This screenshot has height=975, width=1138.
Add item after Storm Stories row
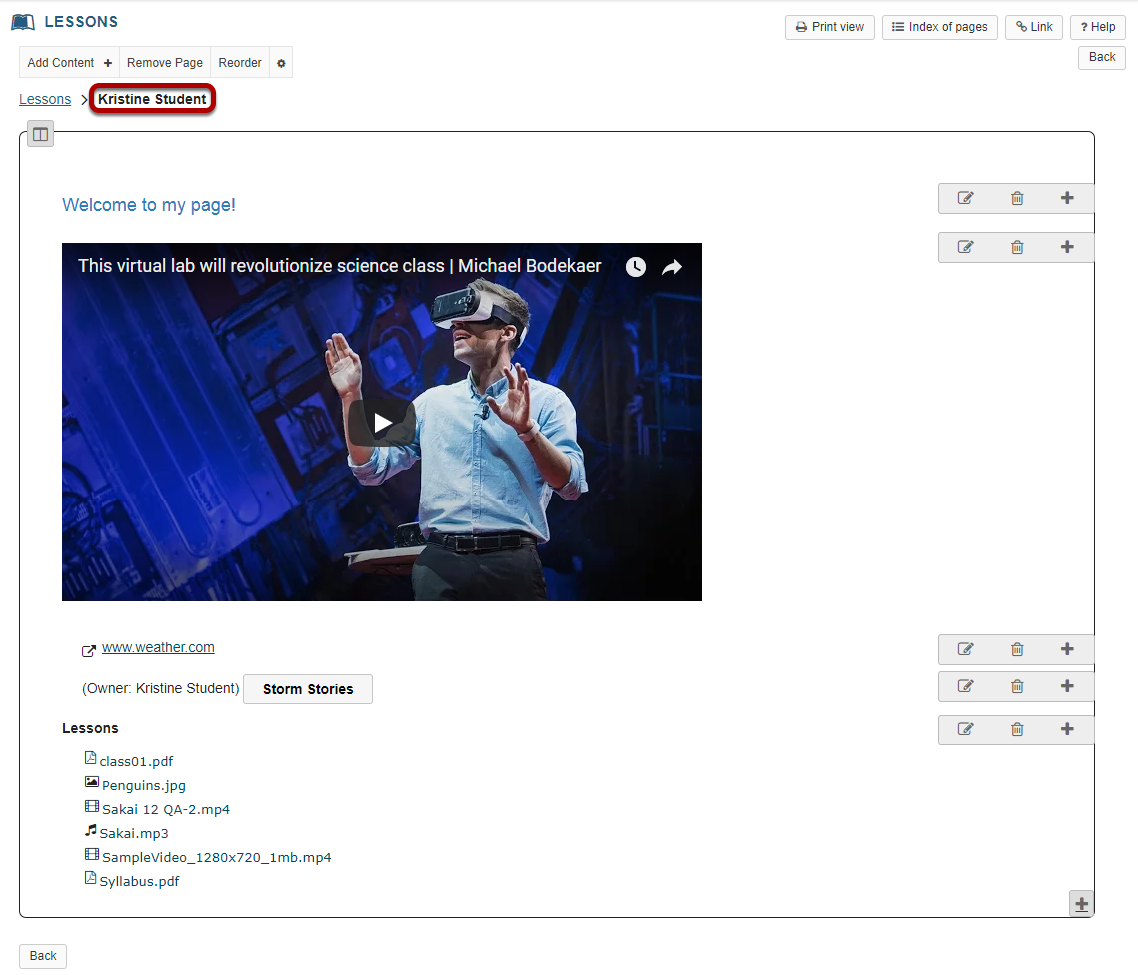[x=1067, y=686]
